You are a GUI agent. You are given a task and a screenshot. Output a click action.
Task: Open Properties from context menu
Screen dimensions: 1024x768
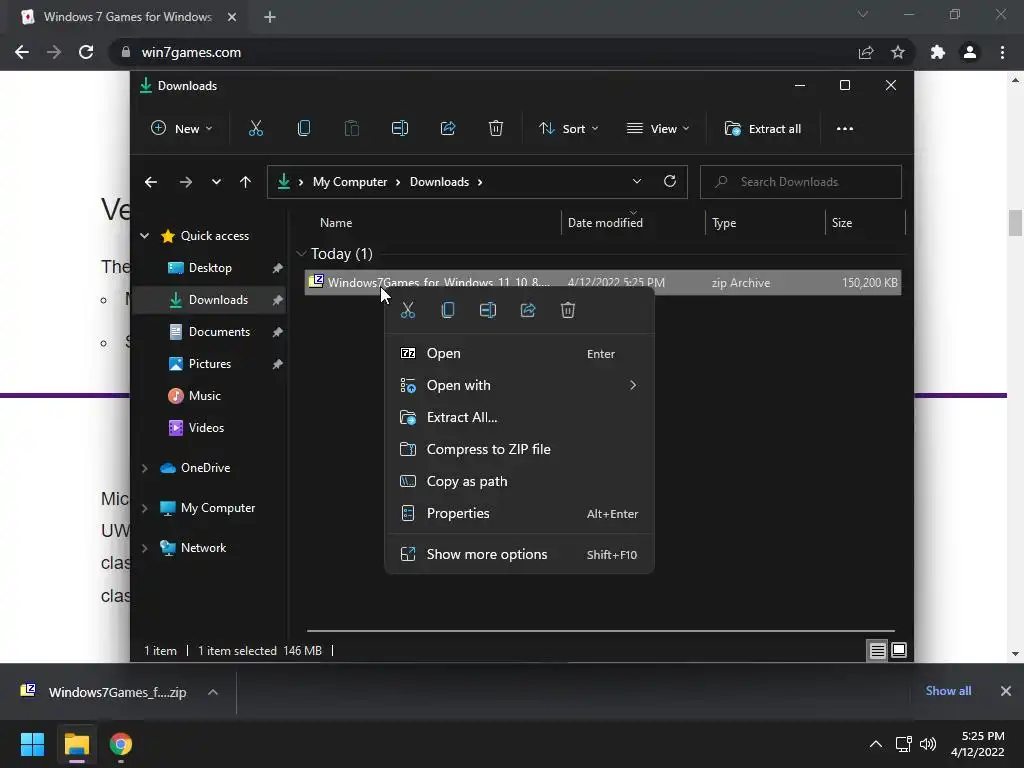click(x=519, y=513)
